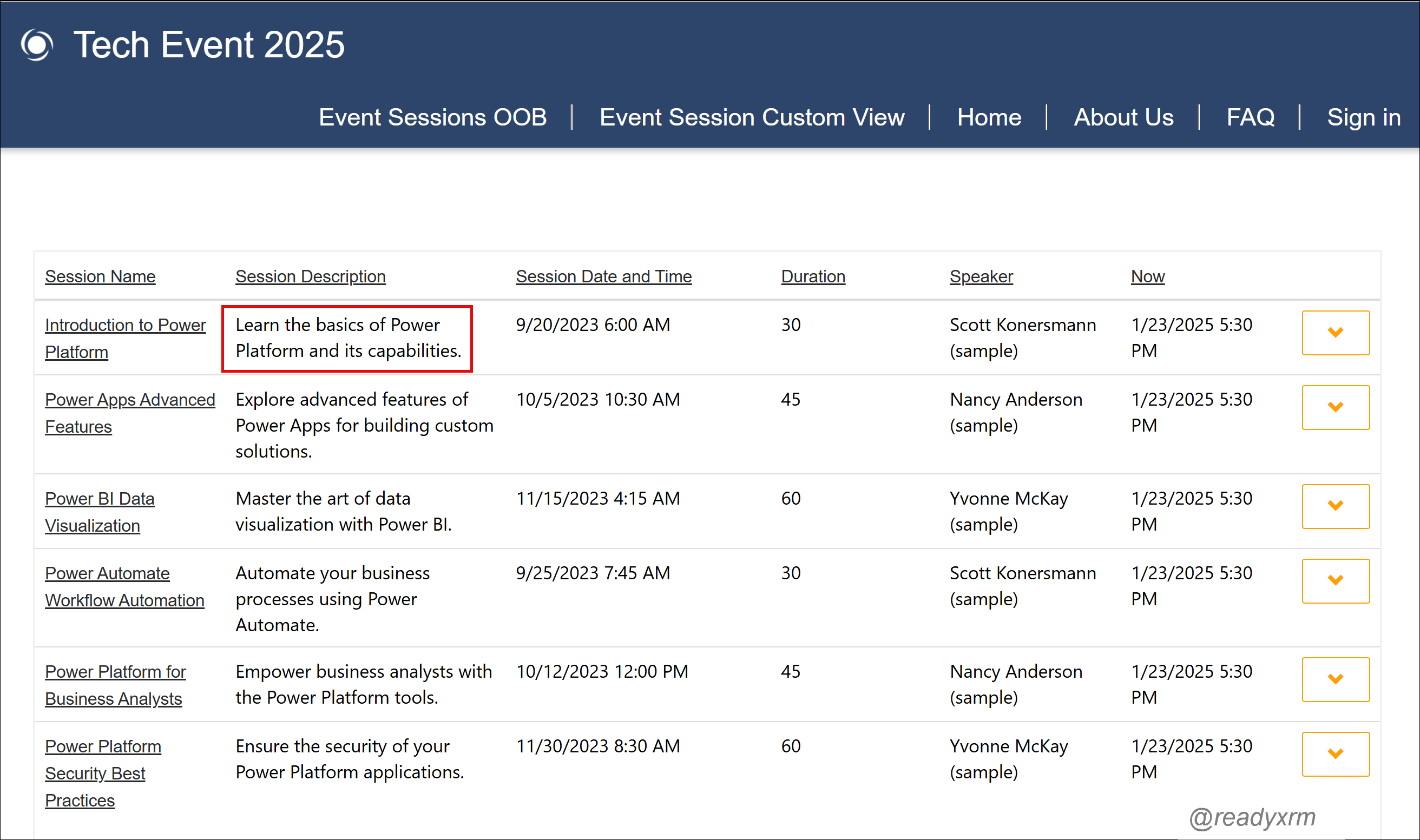This screenshot has width=1420, height=840.
Task: Navigate to the Home menu item
Action: click(x=989, y=117)
